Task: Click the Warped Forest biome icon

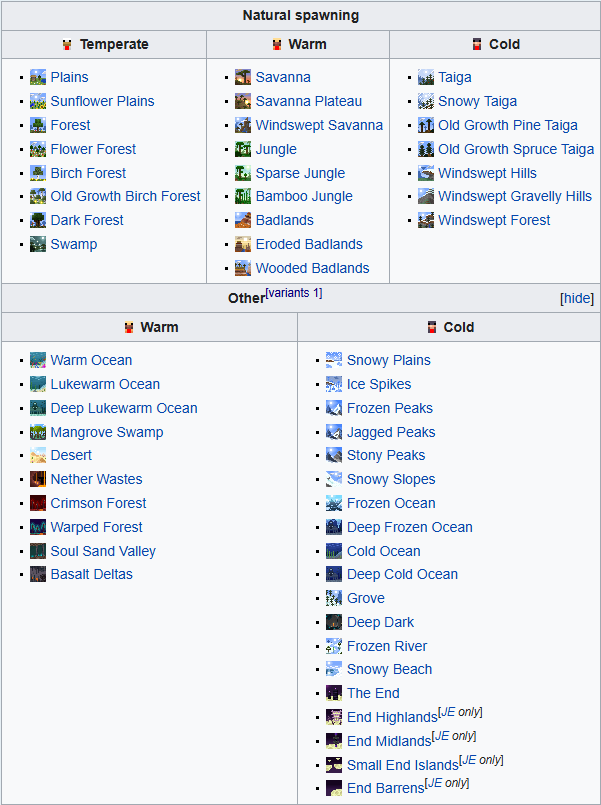Action: pos(38,527)
